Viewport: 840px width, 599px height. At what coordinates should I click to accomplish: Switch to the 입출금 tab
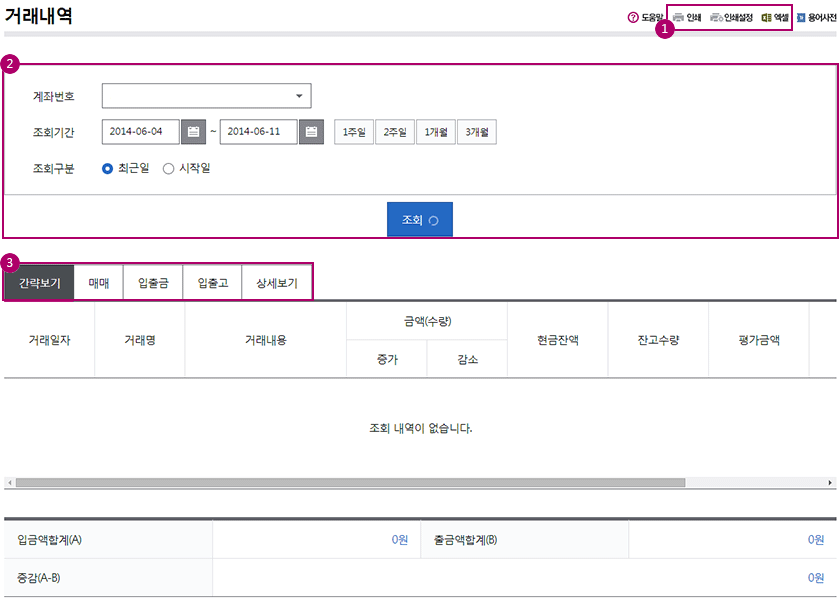click(153, 283)
